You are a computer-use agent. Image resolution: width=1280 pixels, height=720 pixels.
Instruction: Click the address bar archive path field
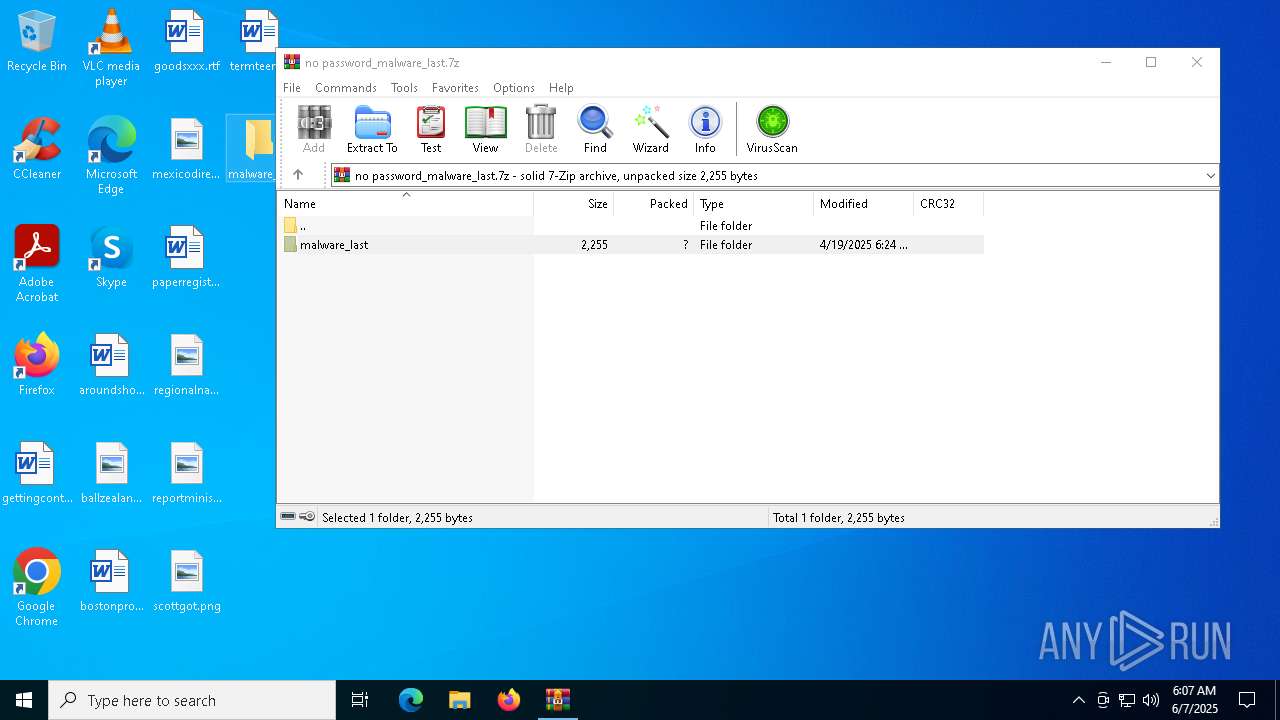point(774,175)
